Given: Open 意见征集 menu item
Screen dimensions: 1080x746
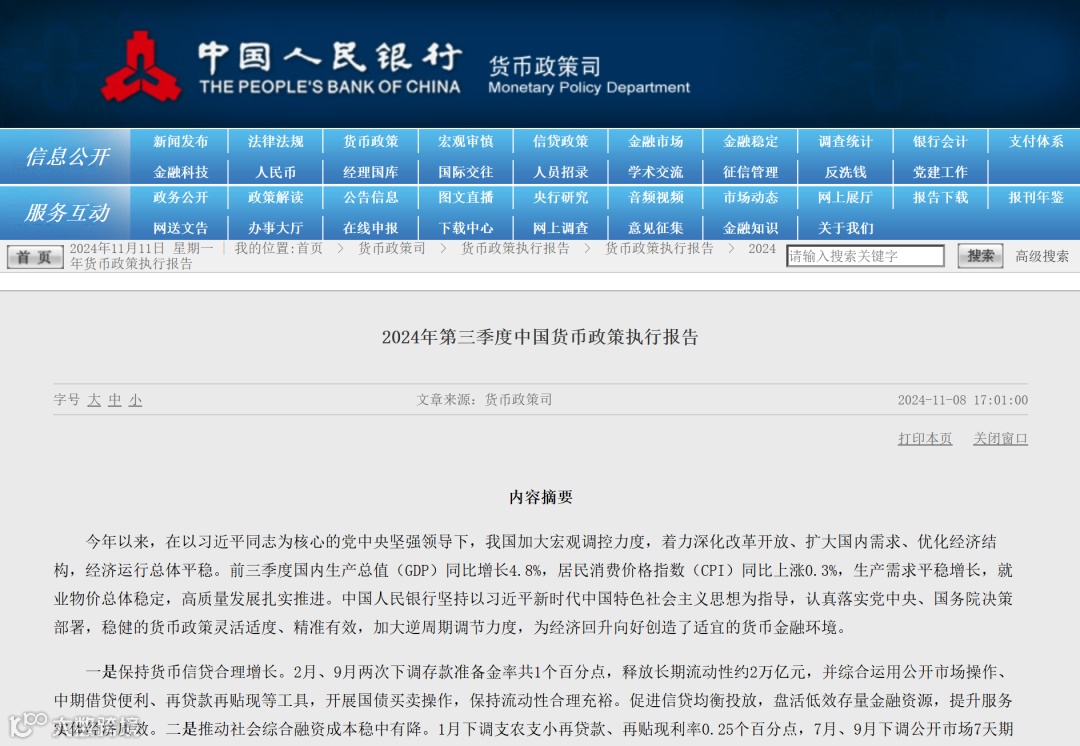Looking at the screenshot, I should tap(656, 228).
